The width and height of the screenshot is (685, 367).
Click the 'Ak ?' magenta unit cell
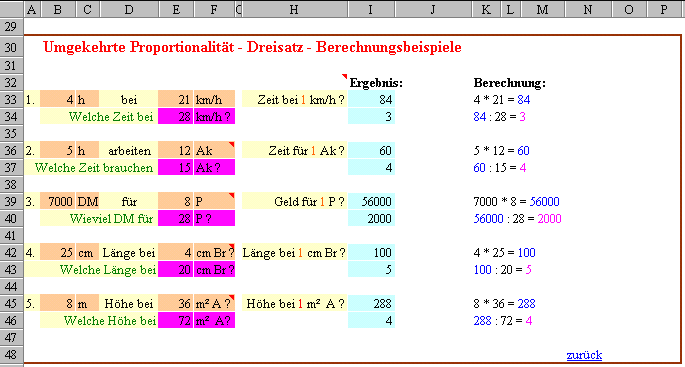214,167
